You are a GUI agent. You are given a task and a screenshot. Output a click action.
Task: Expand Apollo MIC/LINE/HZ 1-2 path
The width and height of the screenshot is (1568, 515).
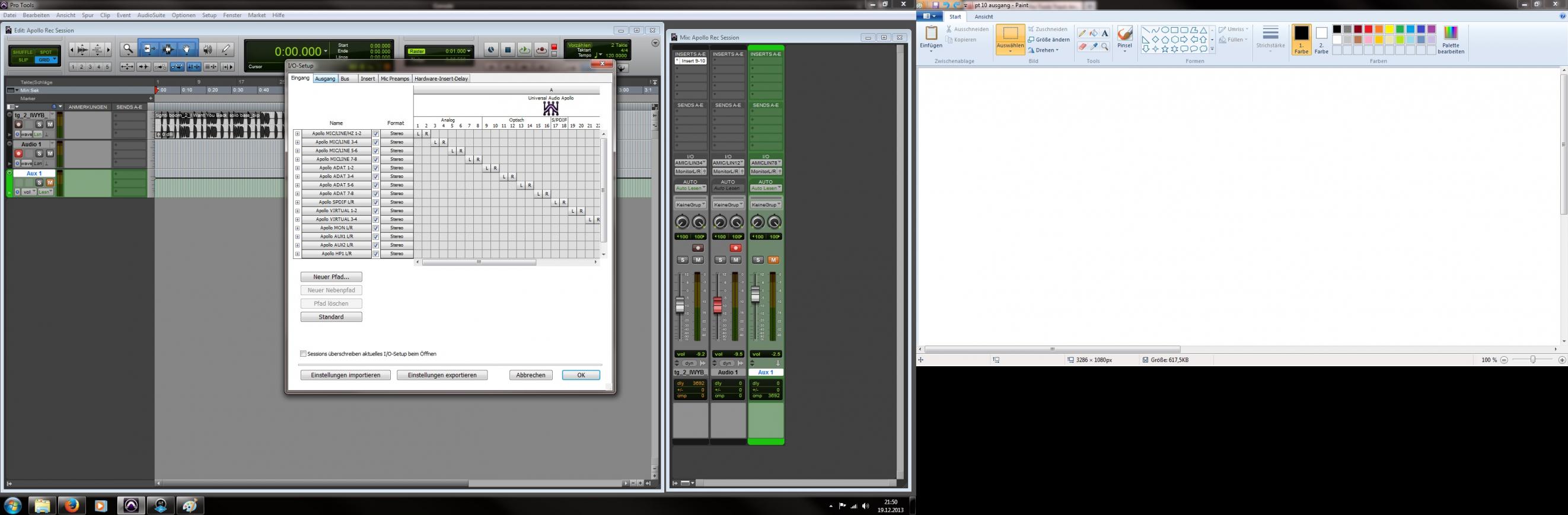[298, 134]
